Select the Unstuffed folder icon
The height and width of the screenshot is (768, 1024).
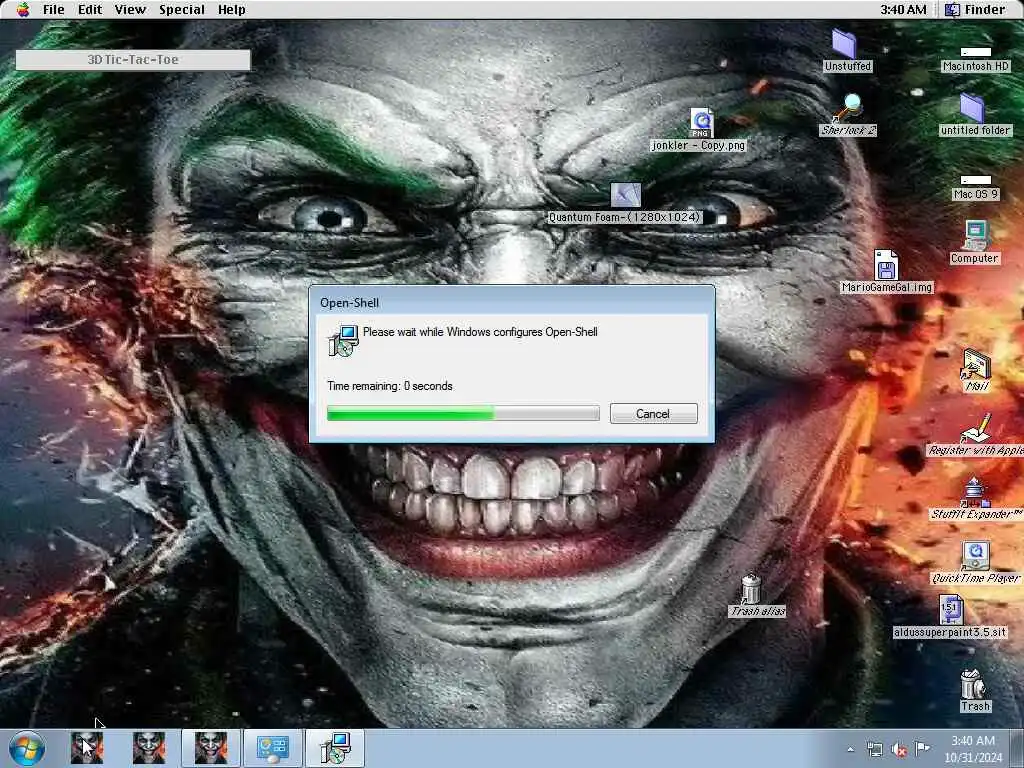point(845,43)
